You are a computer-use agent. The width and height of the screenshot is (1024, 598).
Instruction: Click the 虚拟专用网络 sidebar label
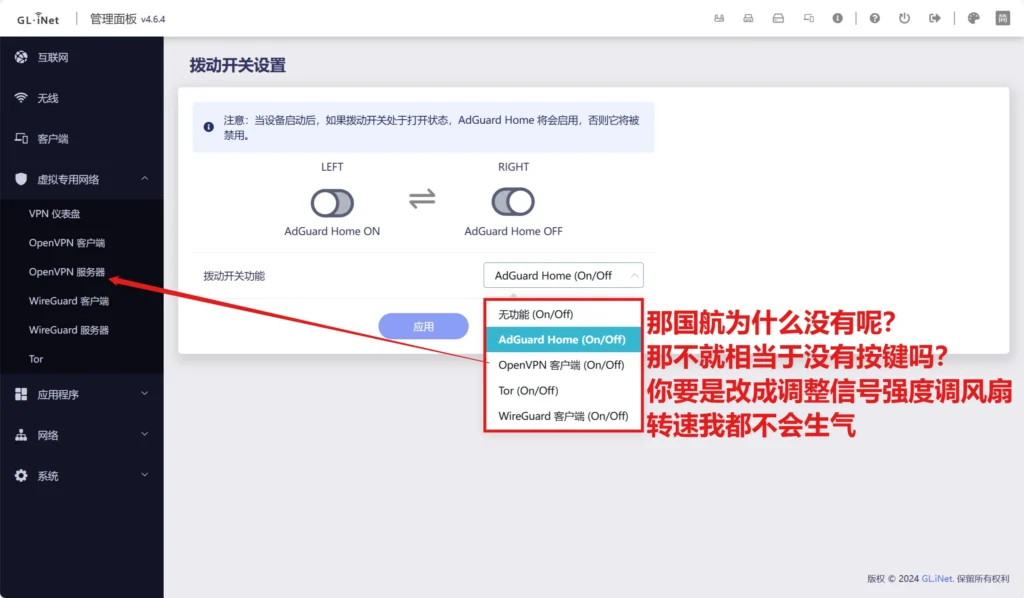pos(68,180)
